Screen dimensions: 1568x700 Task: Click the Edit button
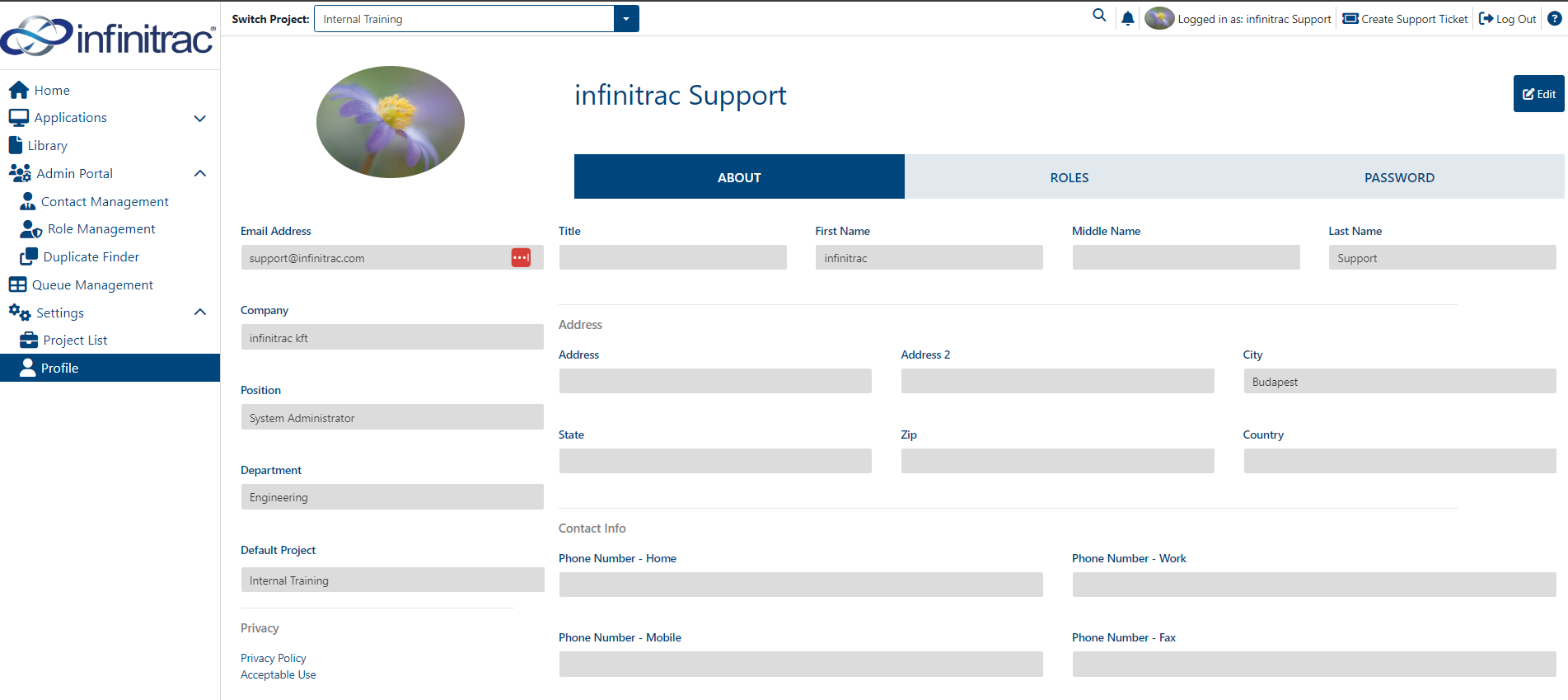click(1538, 94)
